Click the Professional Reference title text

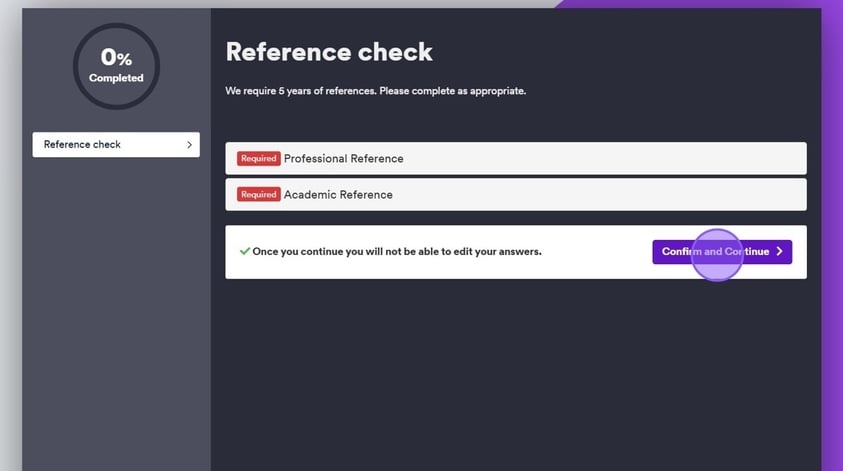(x=343, y=159)
